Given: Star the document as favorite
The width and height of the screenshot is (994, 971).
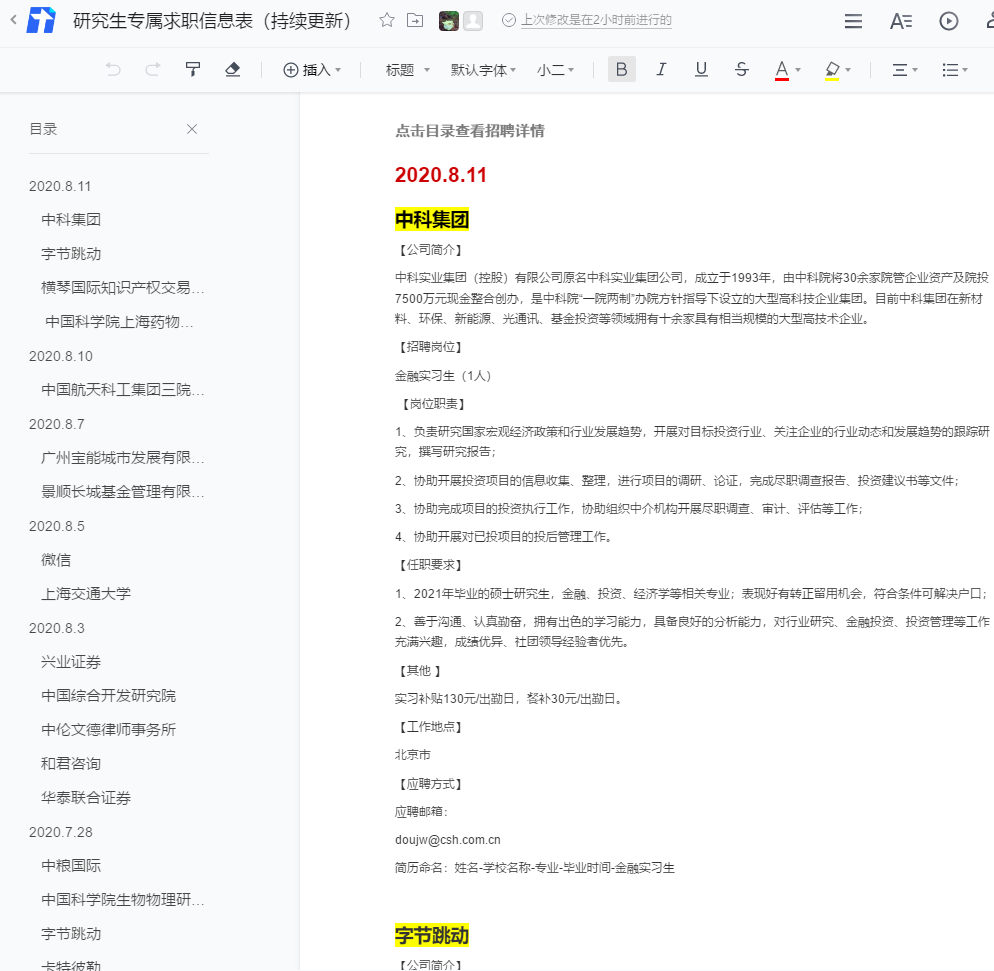Looking at the screenshot, I should tap(387, 20).
